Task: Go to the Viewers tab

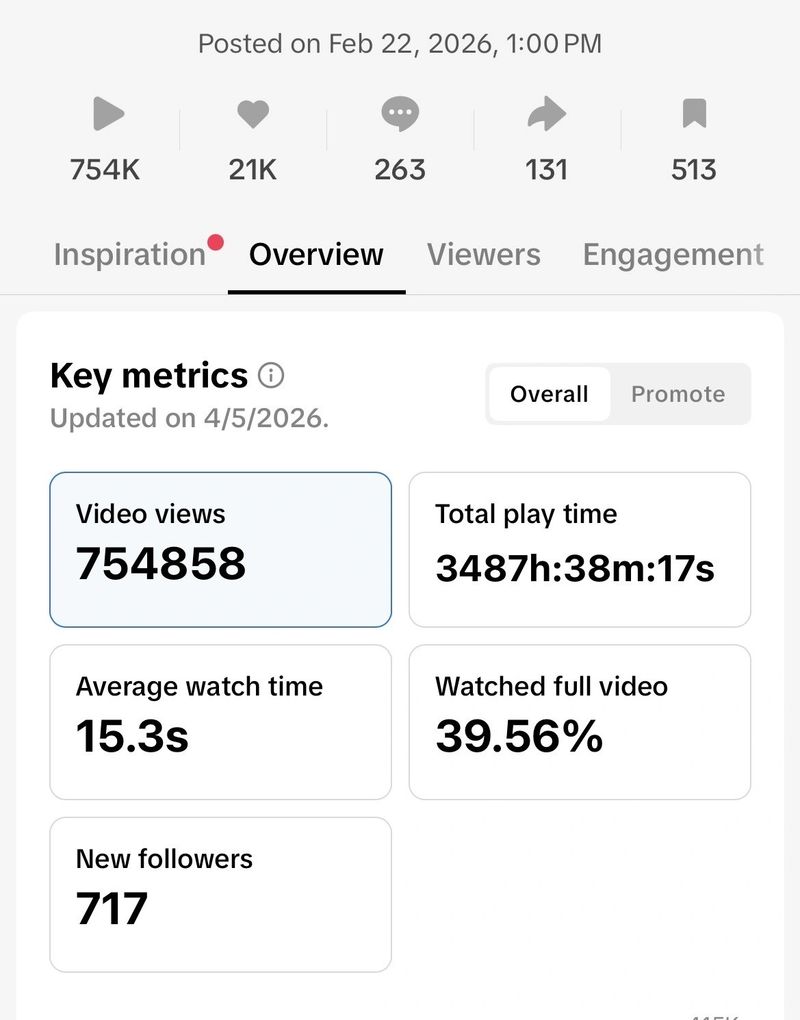Action: coord(483,255)
